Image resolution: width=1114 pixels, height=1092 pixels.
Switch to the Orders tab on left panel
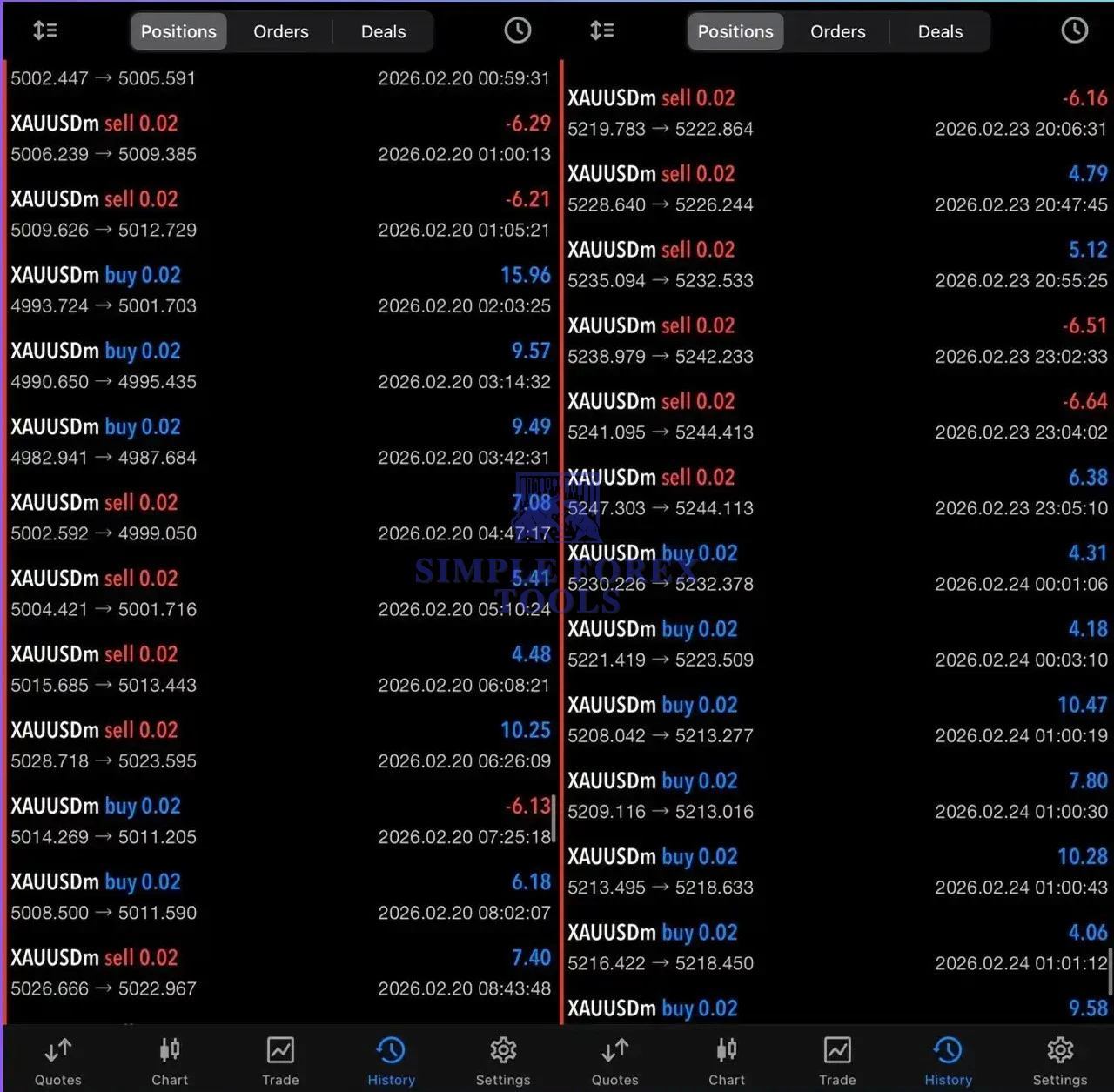pos(280,30)
